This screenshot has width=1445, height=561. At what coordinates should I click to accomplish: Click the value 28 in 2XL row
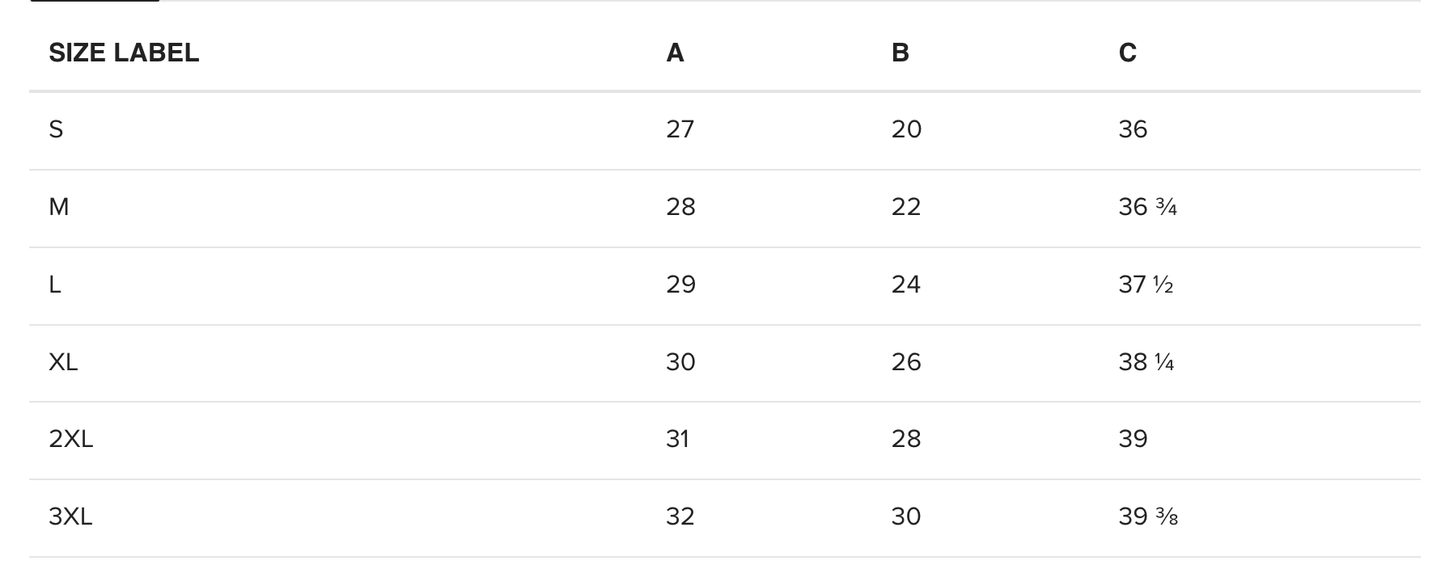(906, 439)
